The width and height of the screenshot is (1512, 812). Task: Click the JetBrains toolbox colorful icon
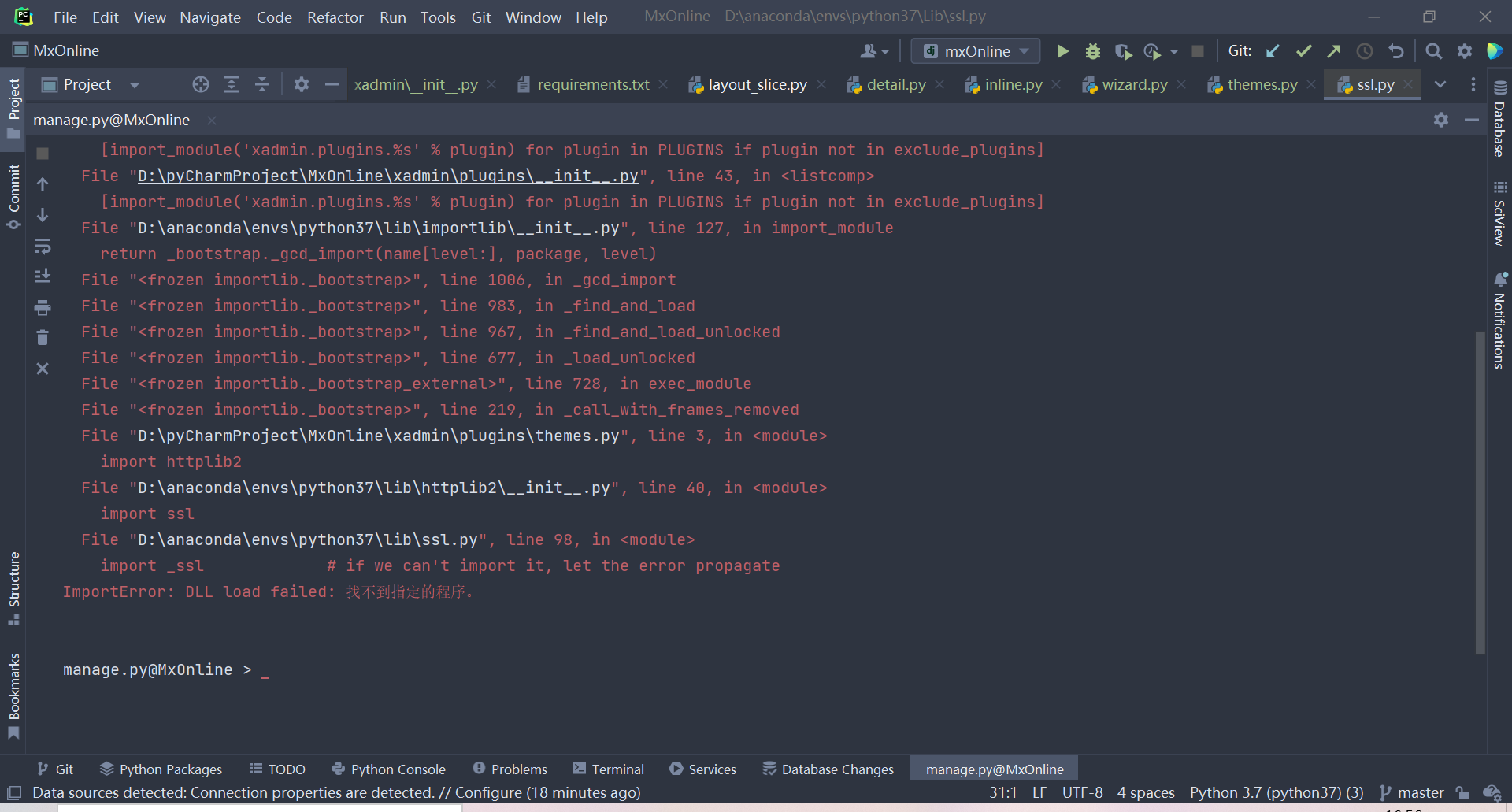(x=1495, y=51)
